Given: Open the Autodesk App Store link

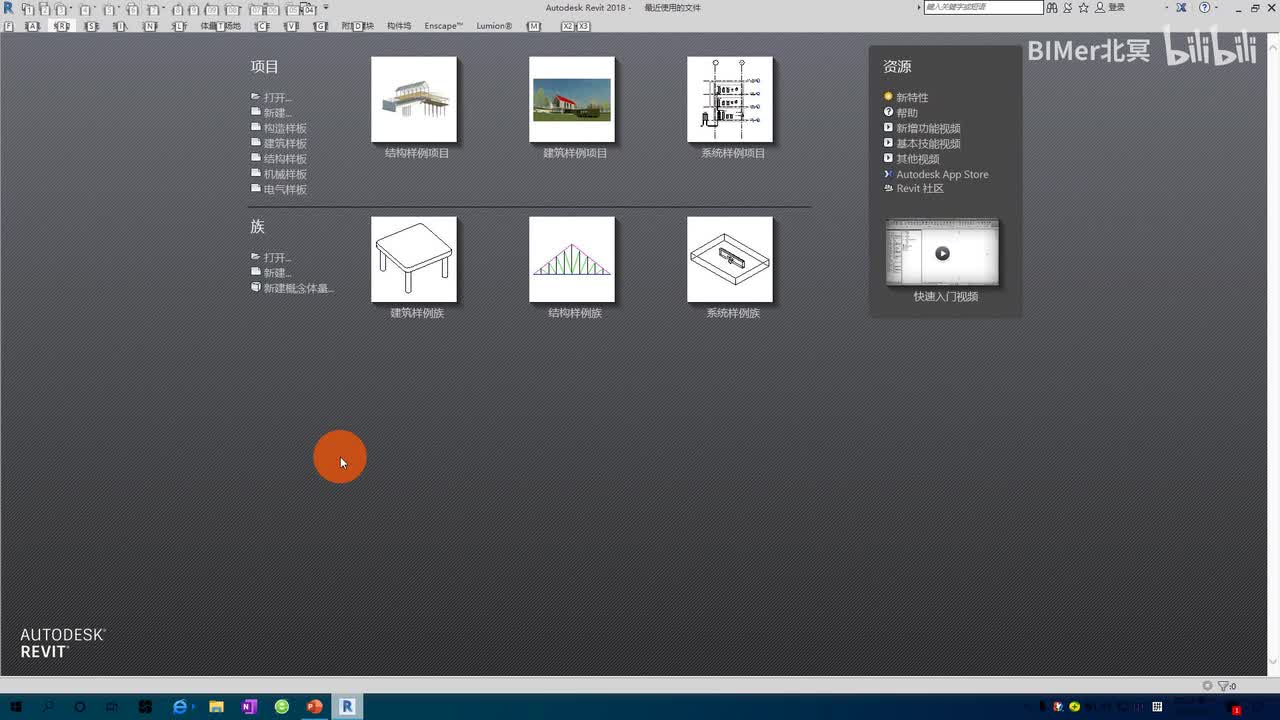Looking at the screenshot, I should [x=936, y=174].
